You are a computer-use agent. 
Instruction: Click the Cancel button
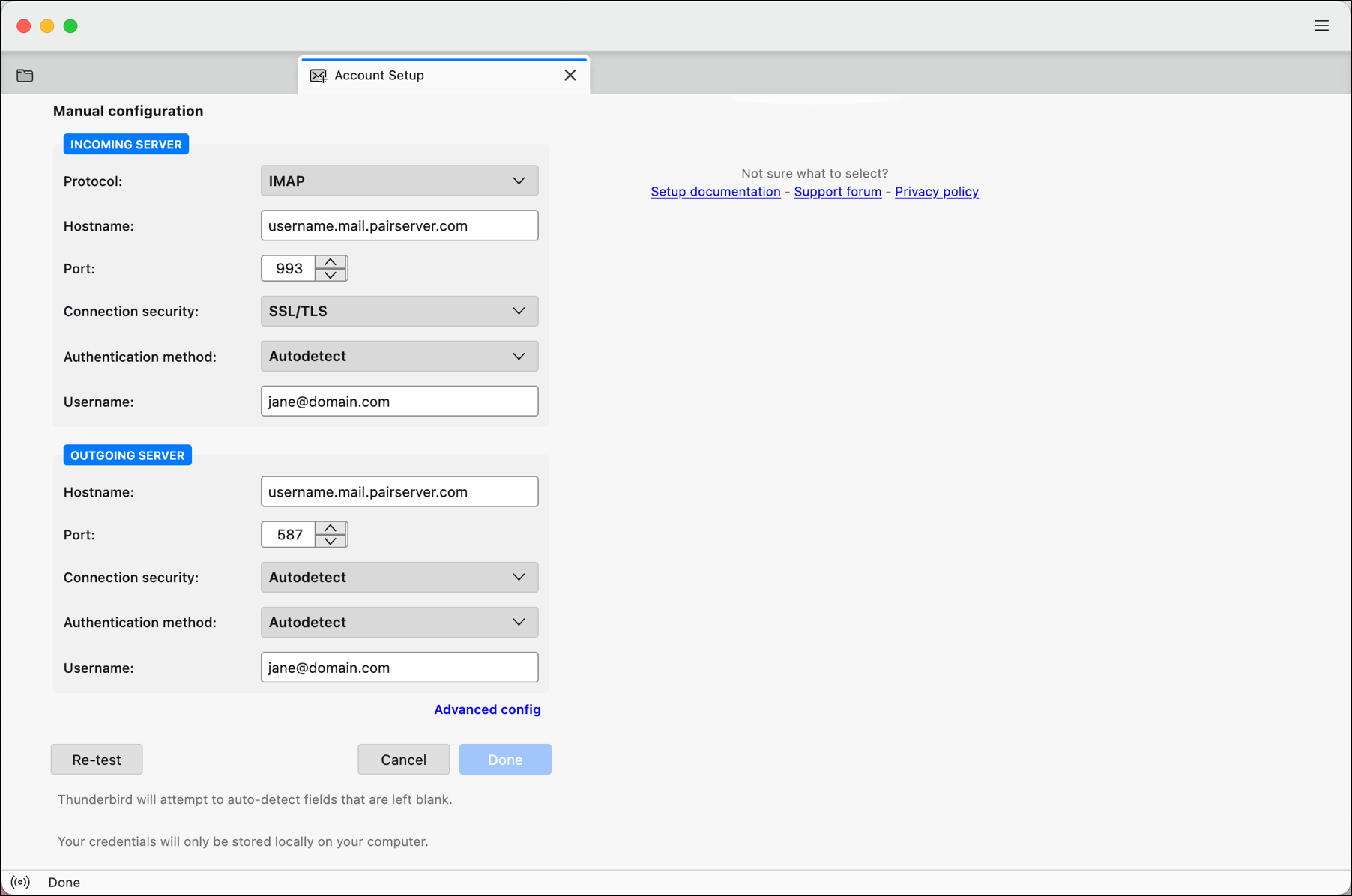pos(403,760)
